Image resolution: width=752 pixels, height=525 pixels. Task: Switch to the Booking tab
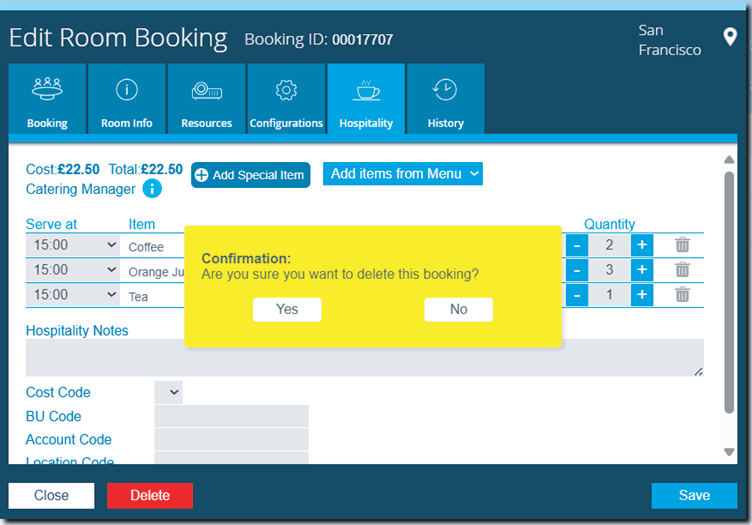(47, 99)
